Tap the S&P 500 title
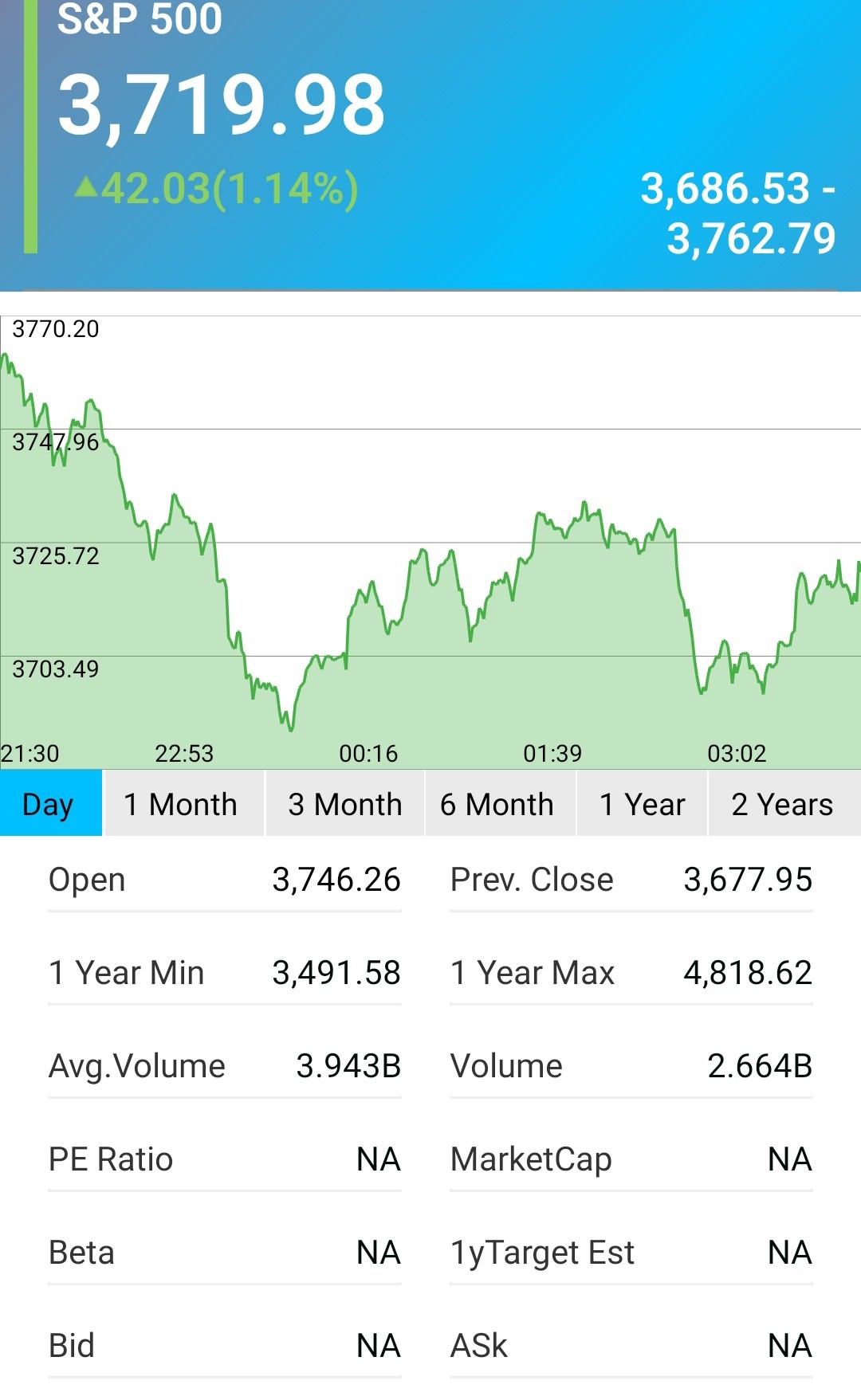Image resolution: width=861 pixels, height=1400 pixels. [140, 18]
